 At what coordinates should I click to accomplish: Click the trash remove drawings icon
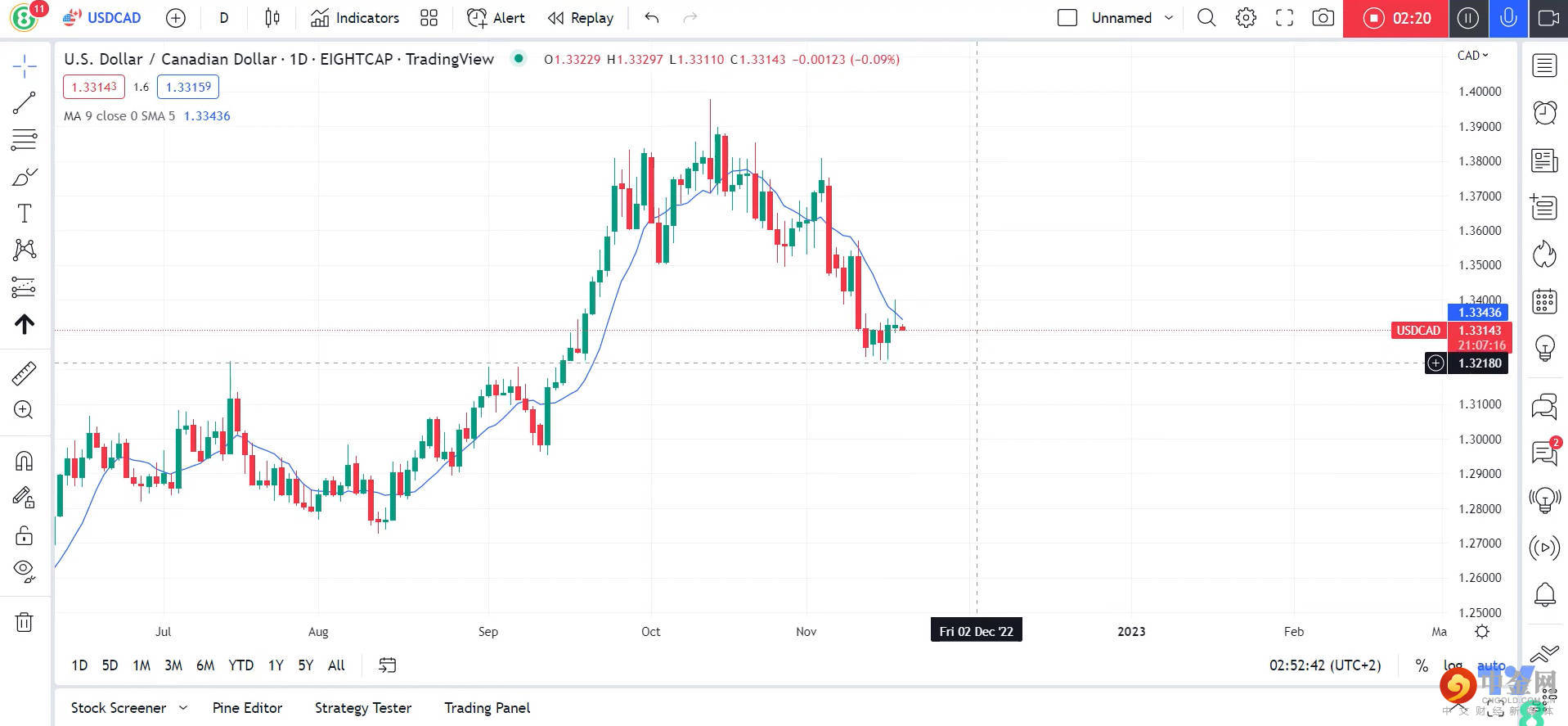24,623
